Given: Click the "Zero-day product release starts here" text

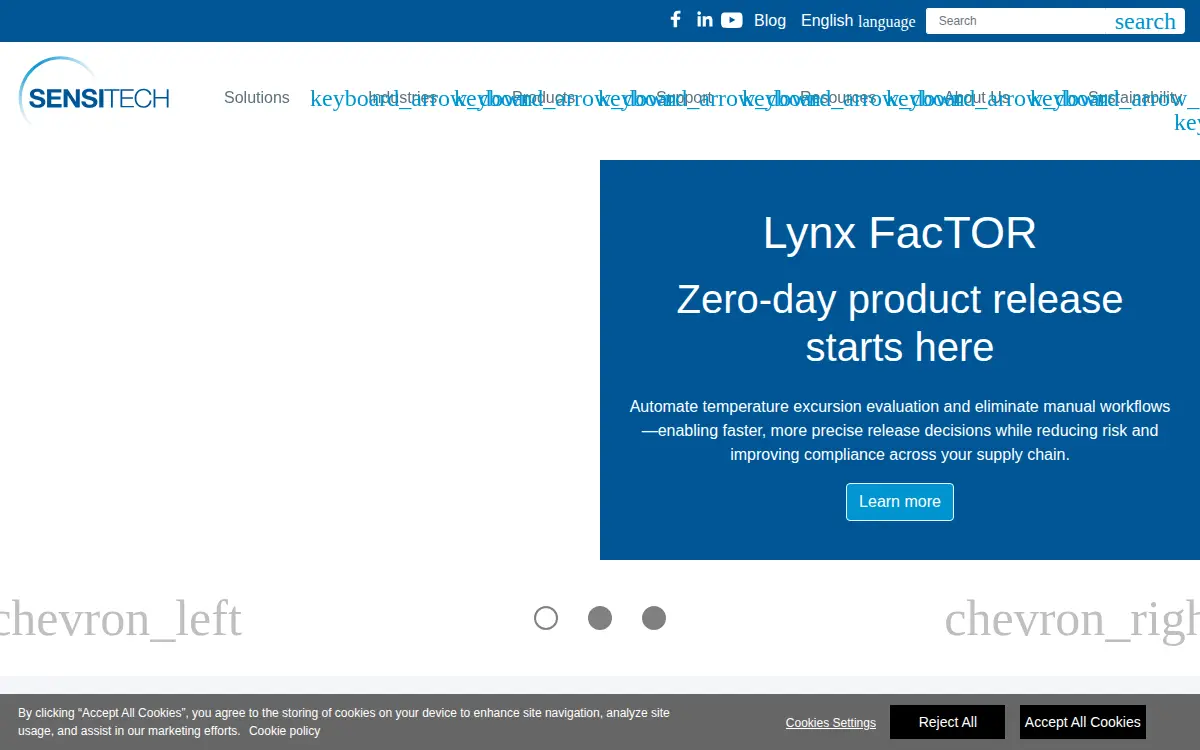Looking at the screenshot, I should pos(900,323).
